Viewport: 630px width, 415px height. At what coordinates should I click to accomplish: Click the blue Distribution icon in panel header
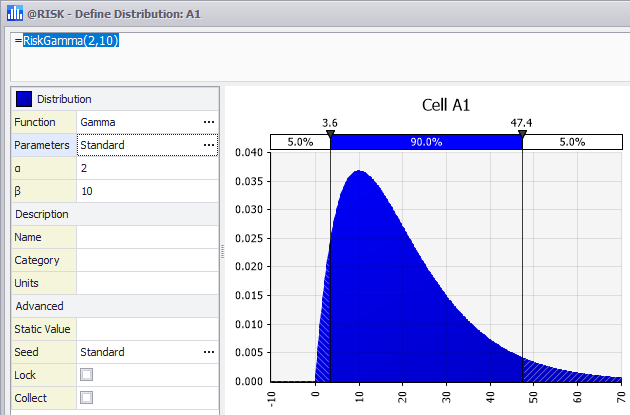[x=24, y=99]
